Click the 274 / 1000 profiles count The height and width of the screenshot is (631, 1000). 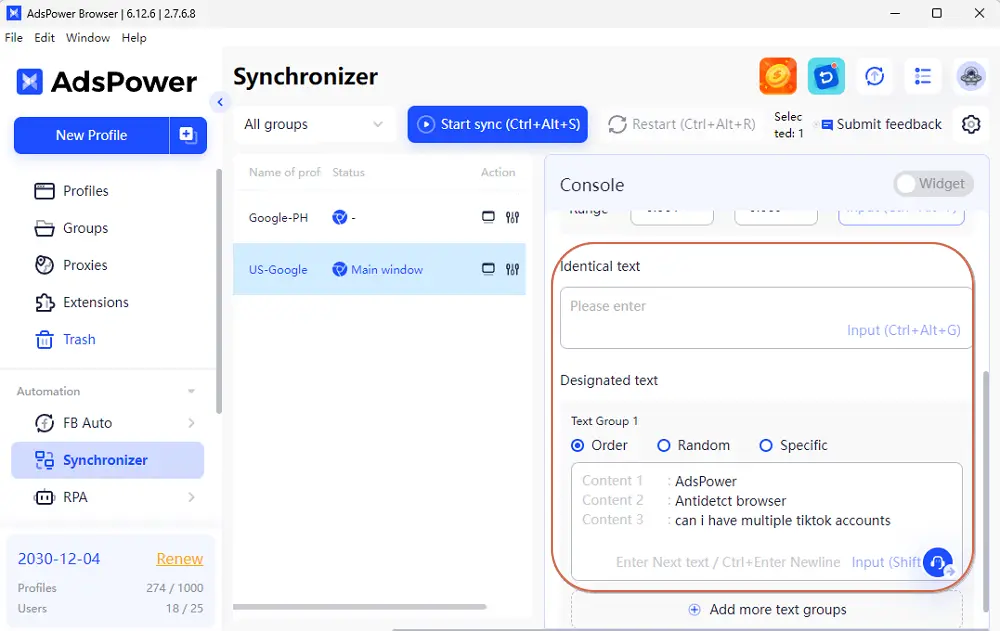pos(175,588)
